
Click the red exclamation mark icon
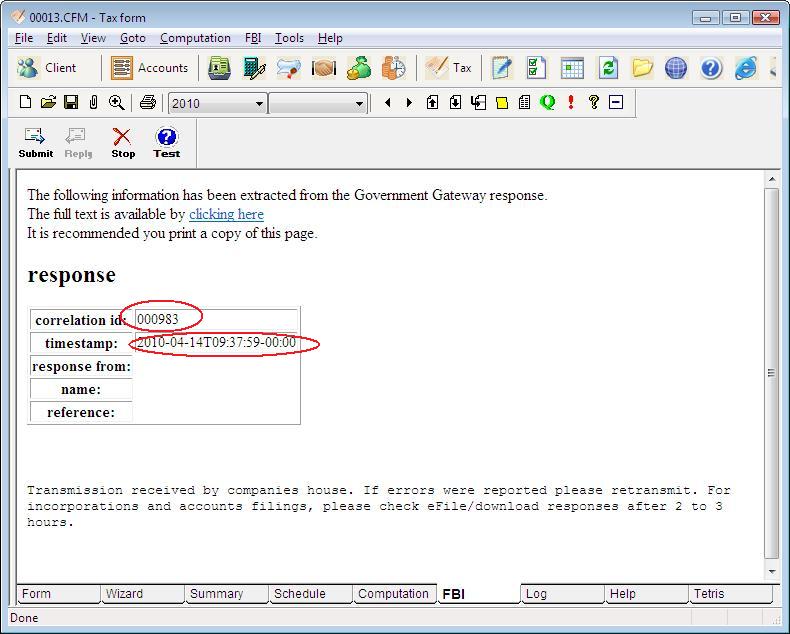click(570, 102)
